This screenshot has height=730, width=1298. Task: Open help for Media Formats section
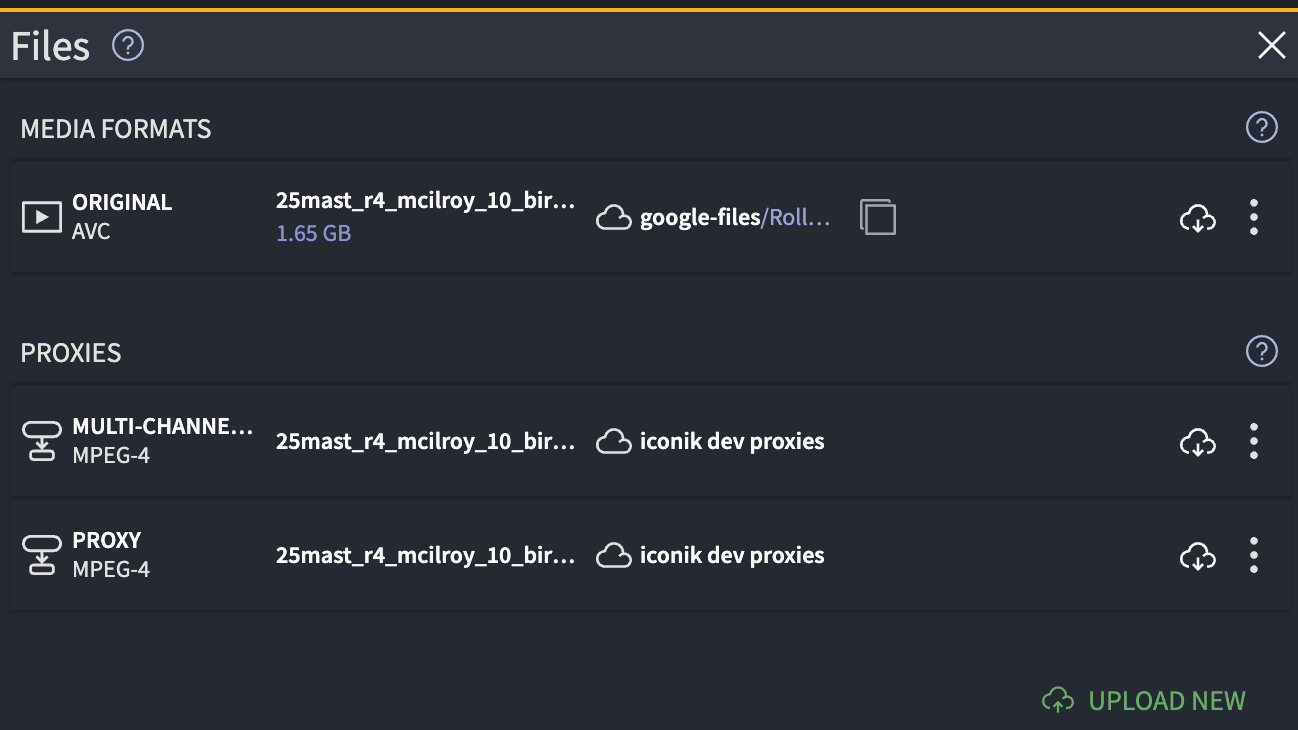point(1261,127)
